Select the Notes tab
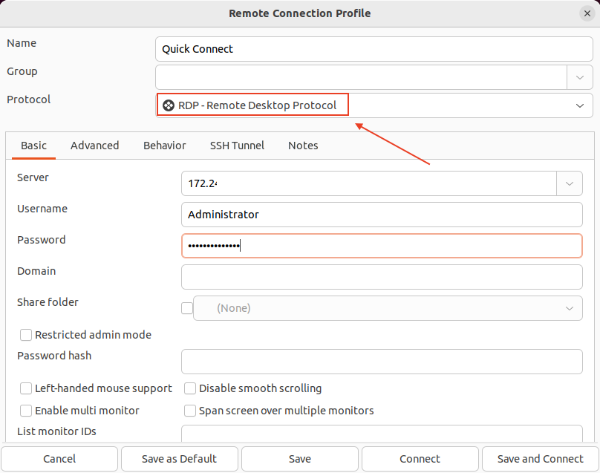The height and width of the screenshot is (473, 600). pos(303,145)
